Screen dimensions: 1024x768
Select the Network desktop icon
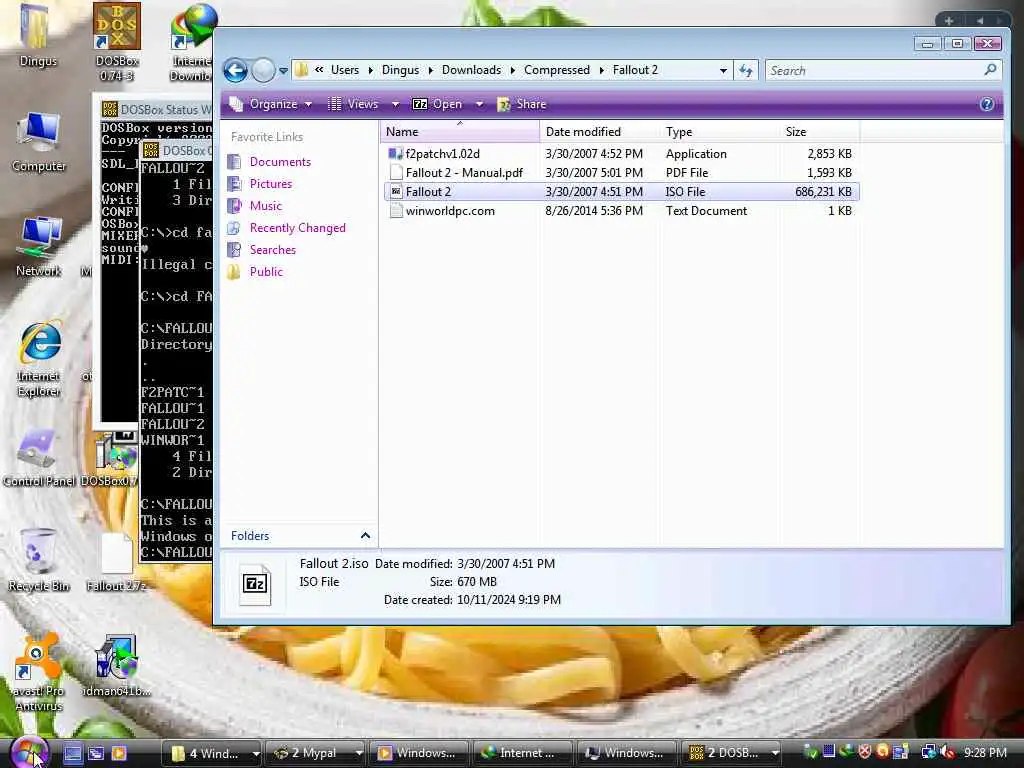click(39, 247)
